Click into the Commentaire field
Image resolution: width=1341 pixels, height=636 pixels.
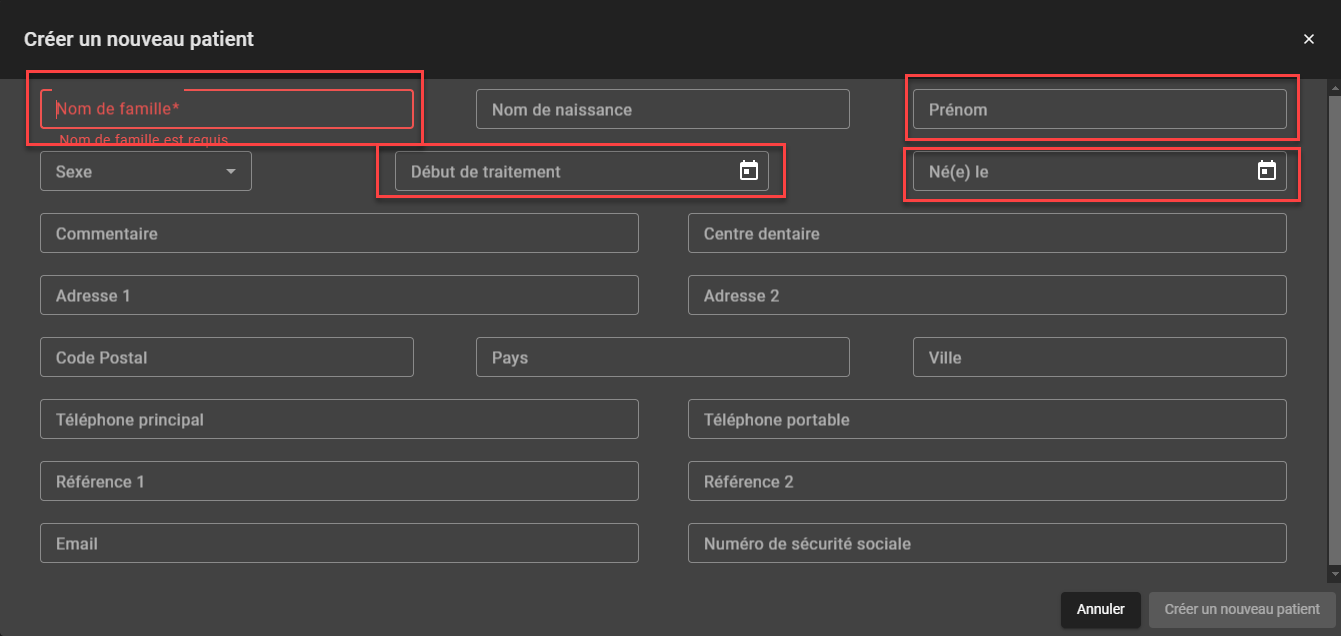(x=339, y=233)
